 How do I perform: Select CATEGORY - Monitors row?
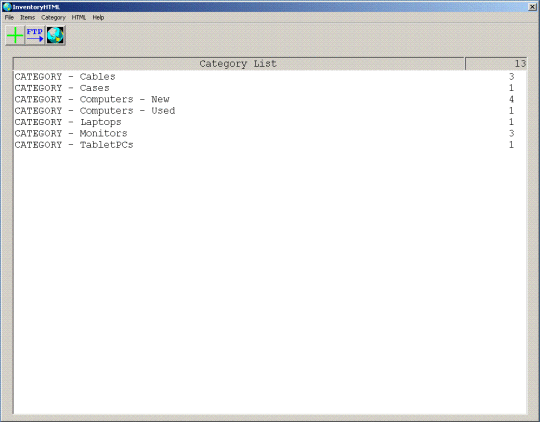click(x=270, y=133)
